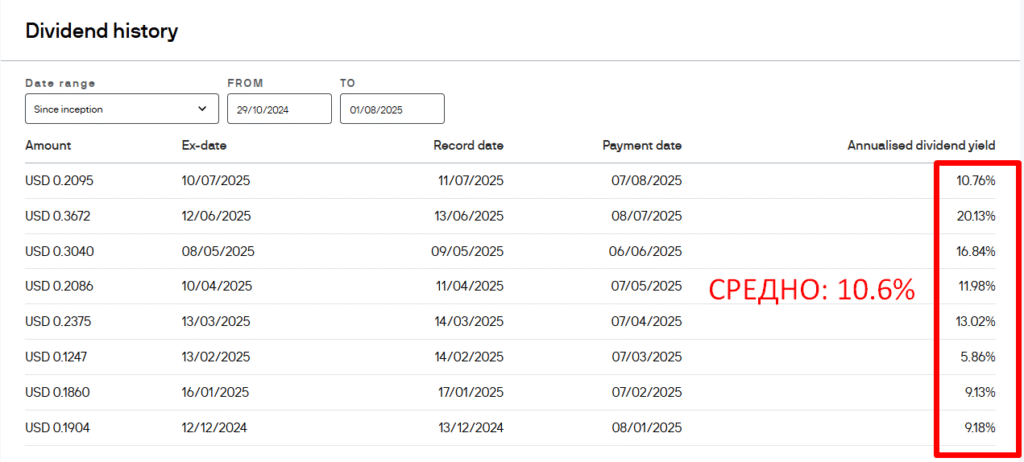Image resolution: width=1024 pixels, height=462 pixels.
Task: Click the Ex-date column header
Action: point(204,146)
